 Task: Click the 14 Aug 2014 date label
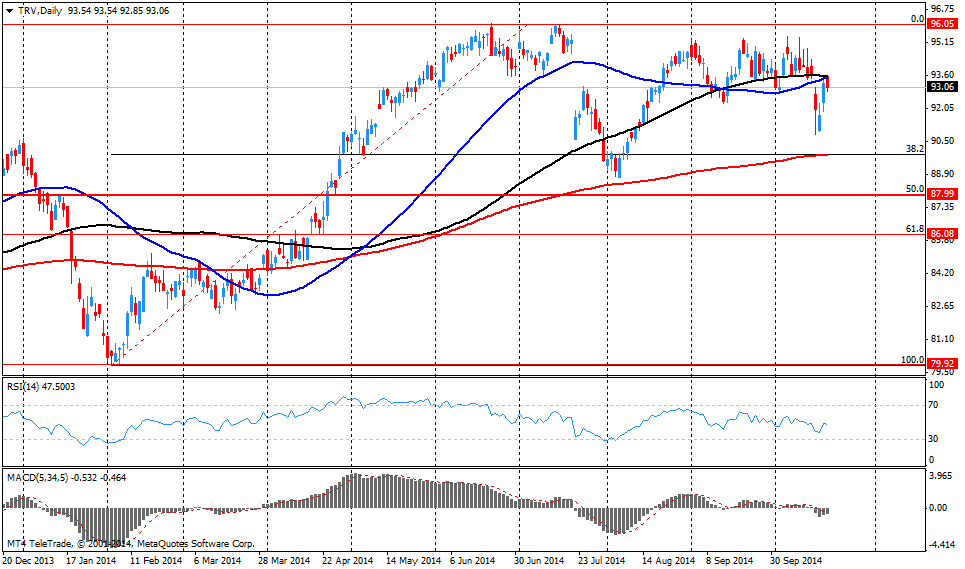point(668,560)
